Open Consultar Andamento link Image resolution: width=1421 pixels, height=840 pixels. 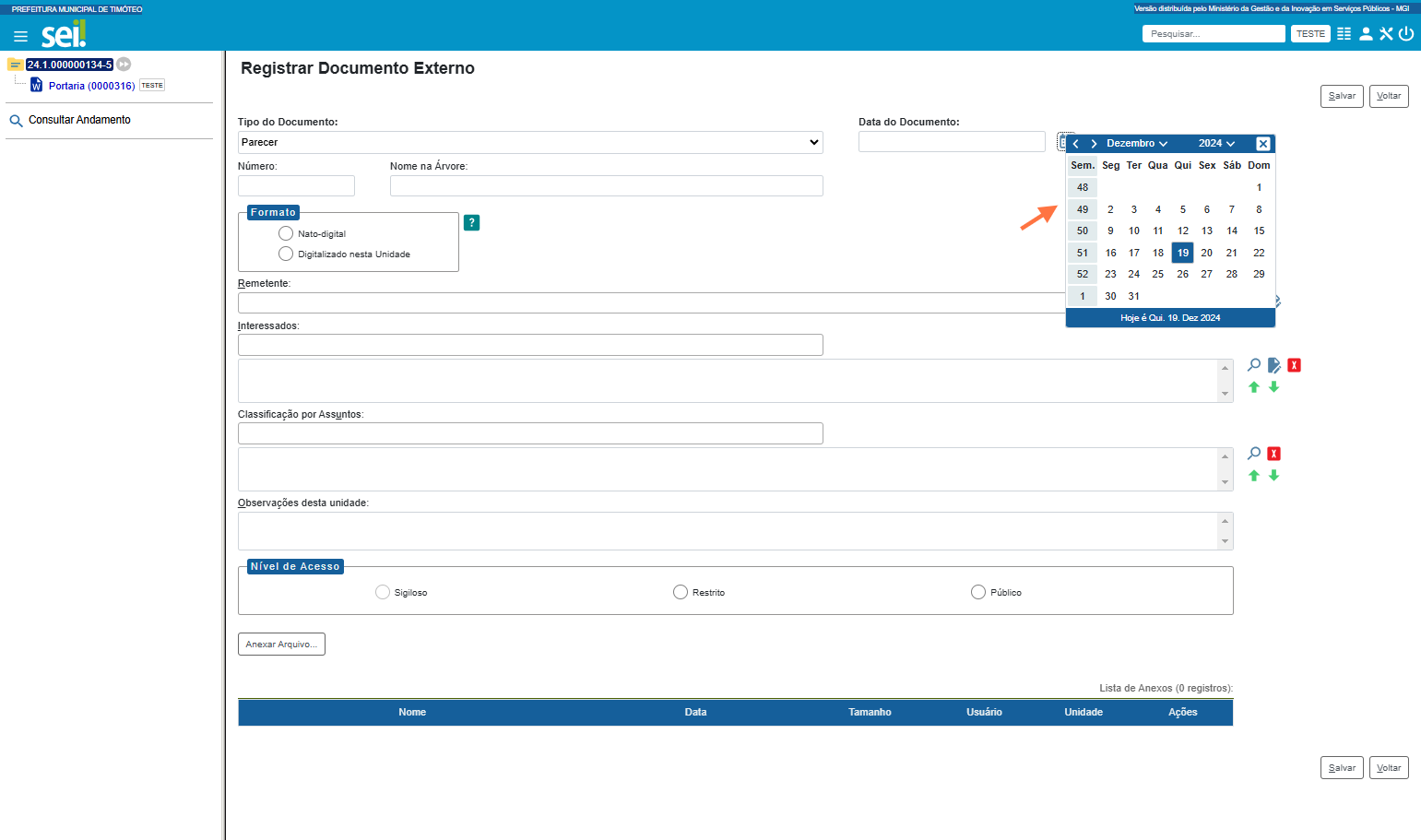tap(79, 120)
